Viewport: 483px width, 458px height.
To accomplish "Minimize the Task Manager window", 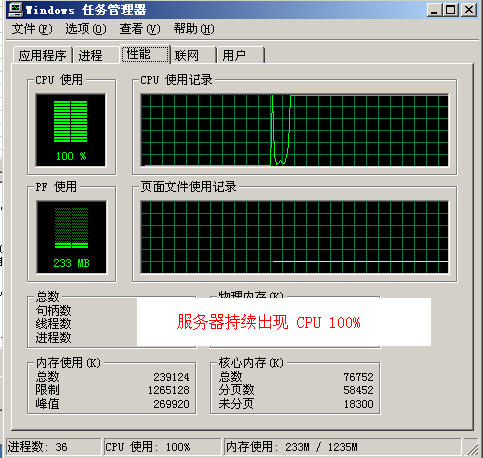I will coord(434,10).
